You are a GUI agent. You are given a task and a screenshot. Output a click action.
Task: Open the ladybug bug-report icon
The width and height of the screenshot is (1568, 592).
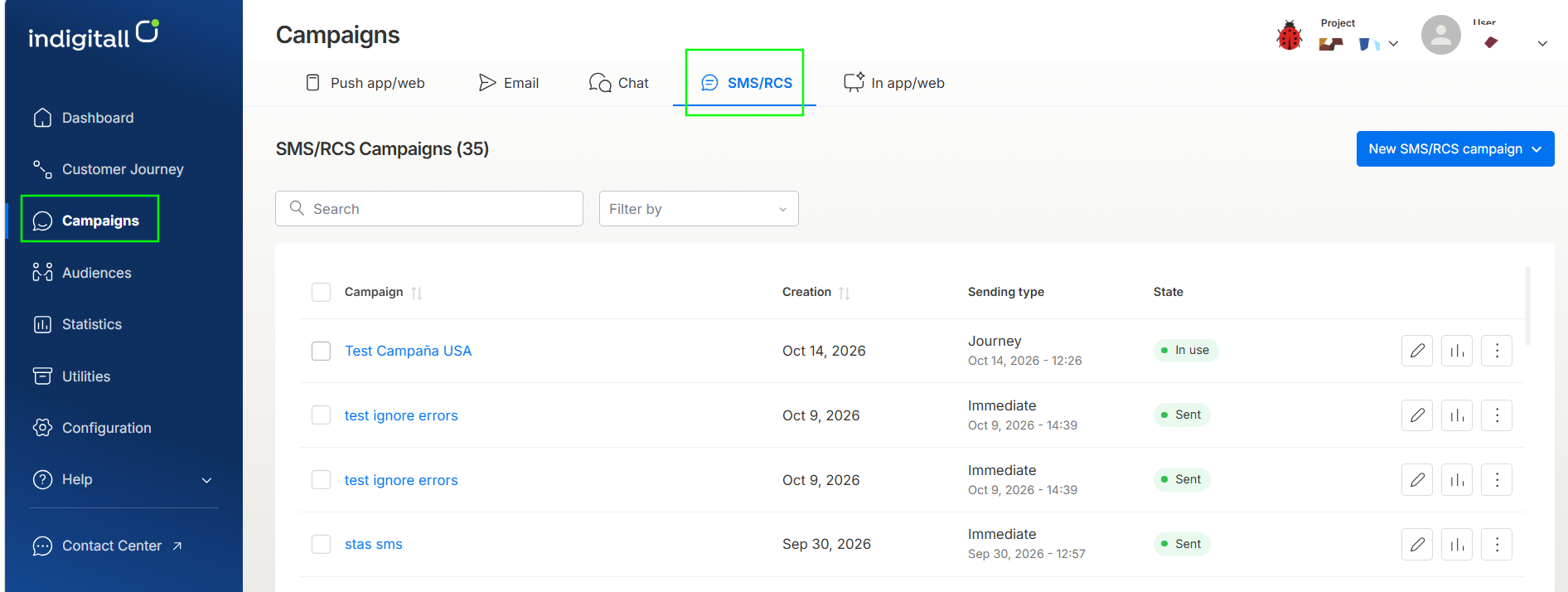click(x=1289, y=36)
